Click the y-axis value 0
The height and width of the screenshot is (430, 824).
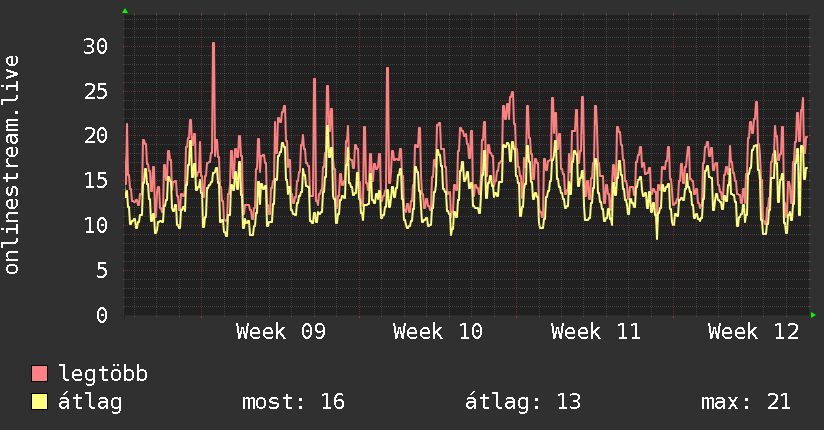tap(102, 315)
